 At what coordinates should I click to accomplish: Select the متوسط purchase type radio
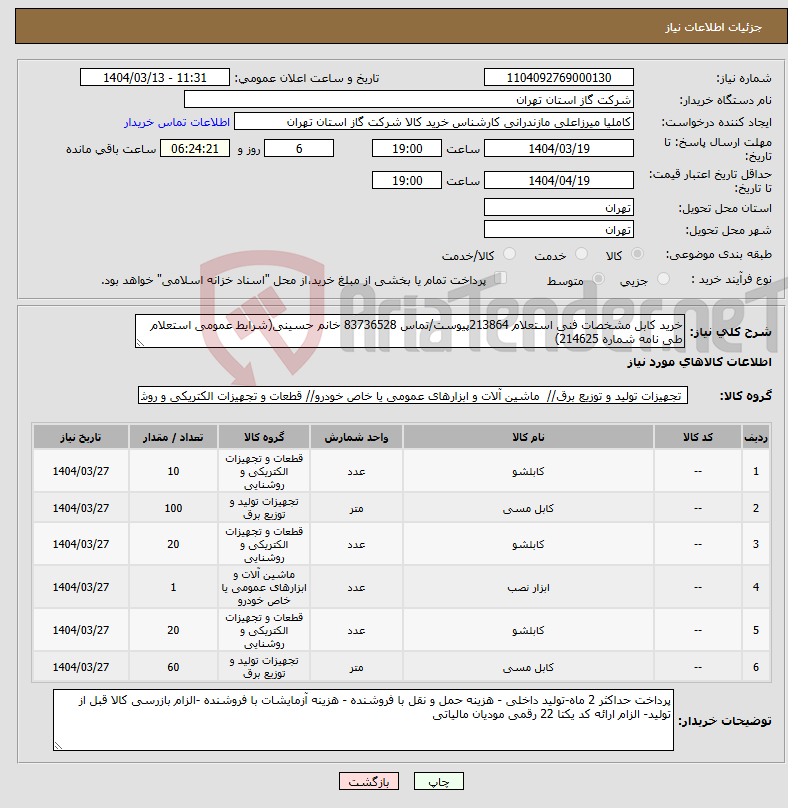pyautogui.click(x=598, y=279)
